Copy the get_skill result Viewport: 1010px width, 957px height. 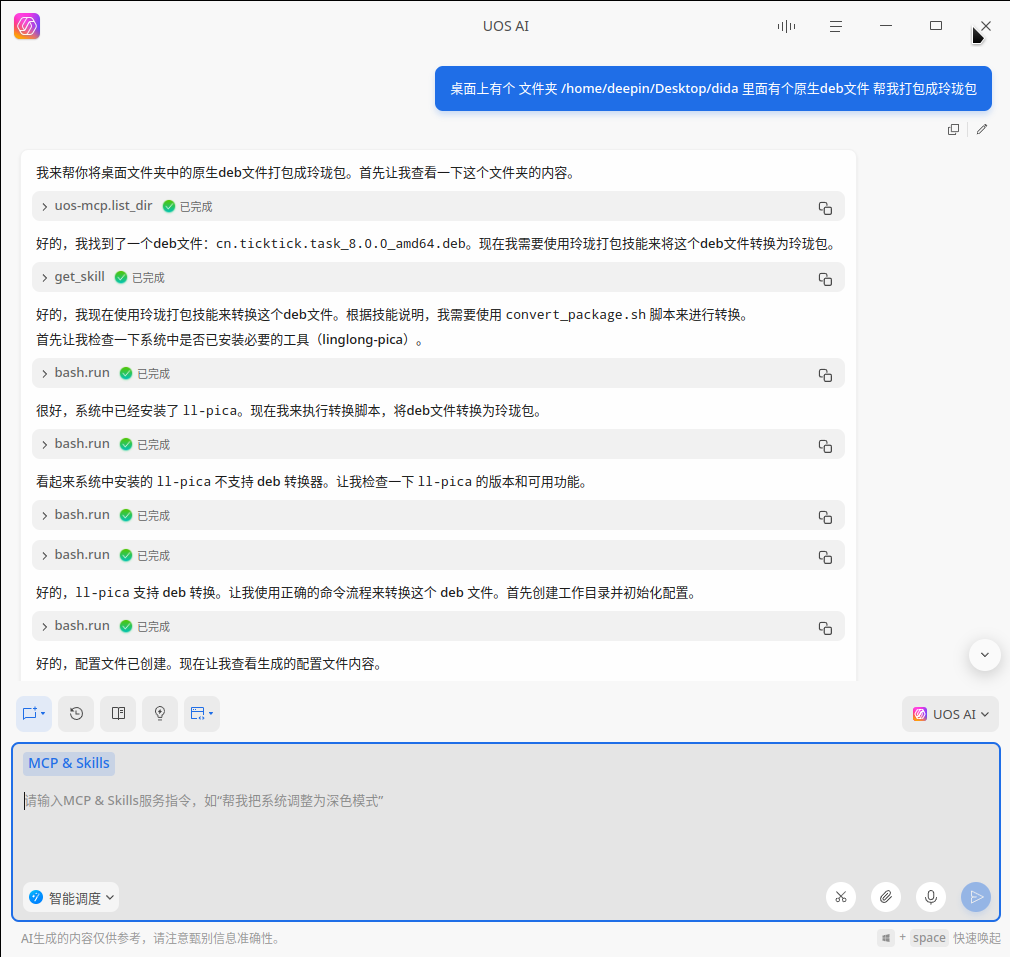(x=825, y=279)
